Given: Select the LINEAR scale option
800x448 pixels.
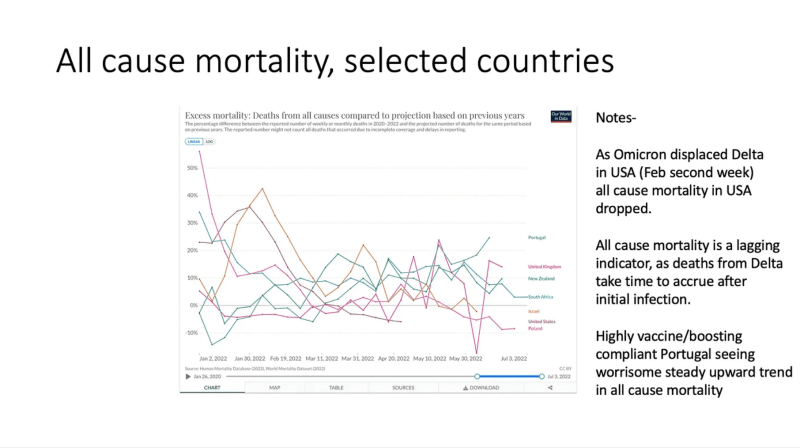Looking at the screenshot, I should (194, 141).
